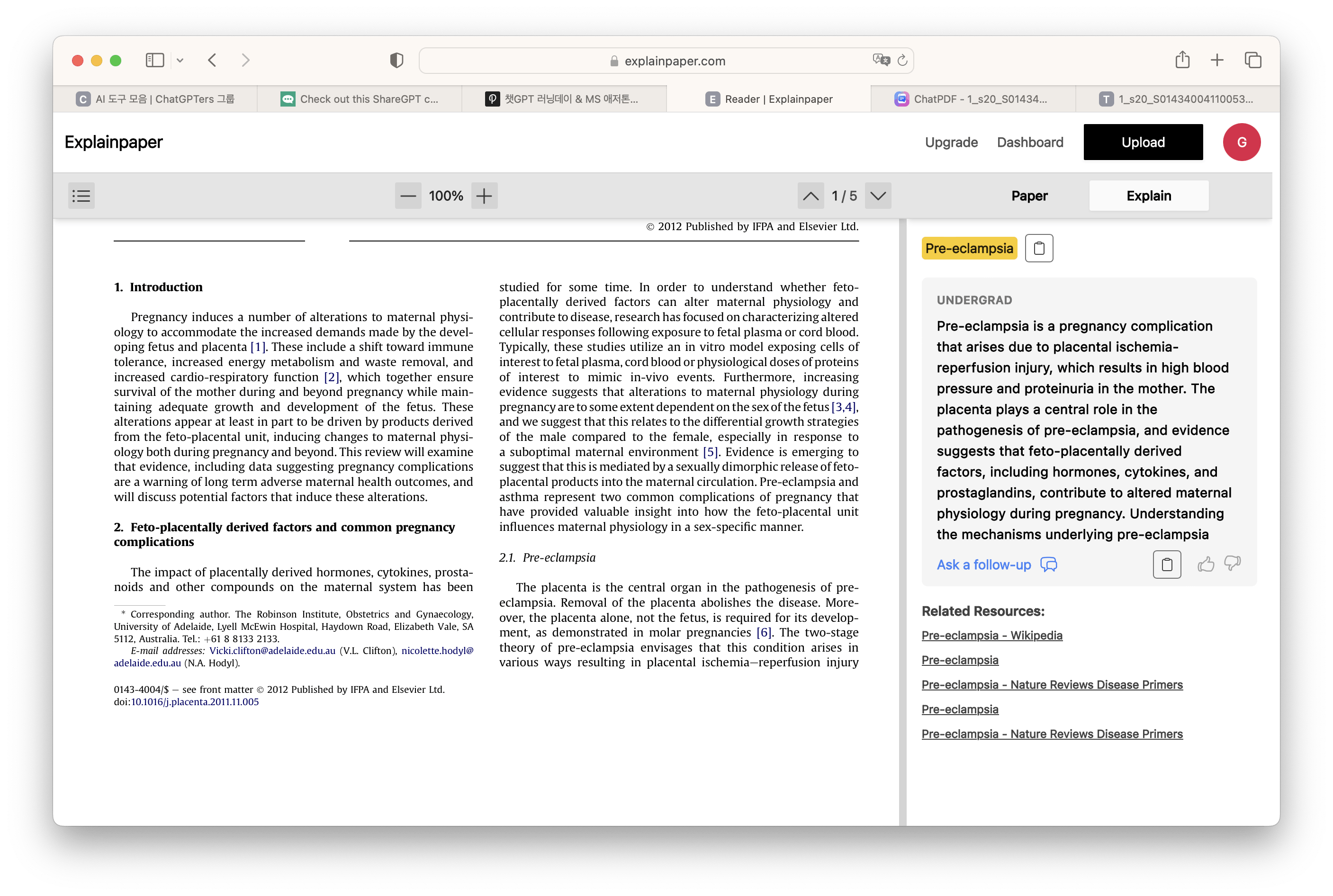Screen dimensions: 1333x896
Task: Zoom out with the minus button
Action: (407, 196)
